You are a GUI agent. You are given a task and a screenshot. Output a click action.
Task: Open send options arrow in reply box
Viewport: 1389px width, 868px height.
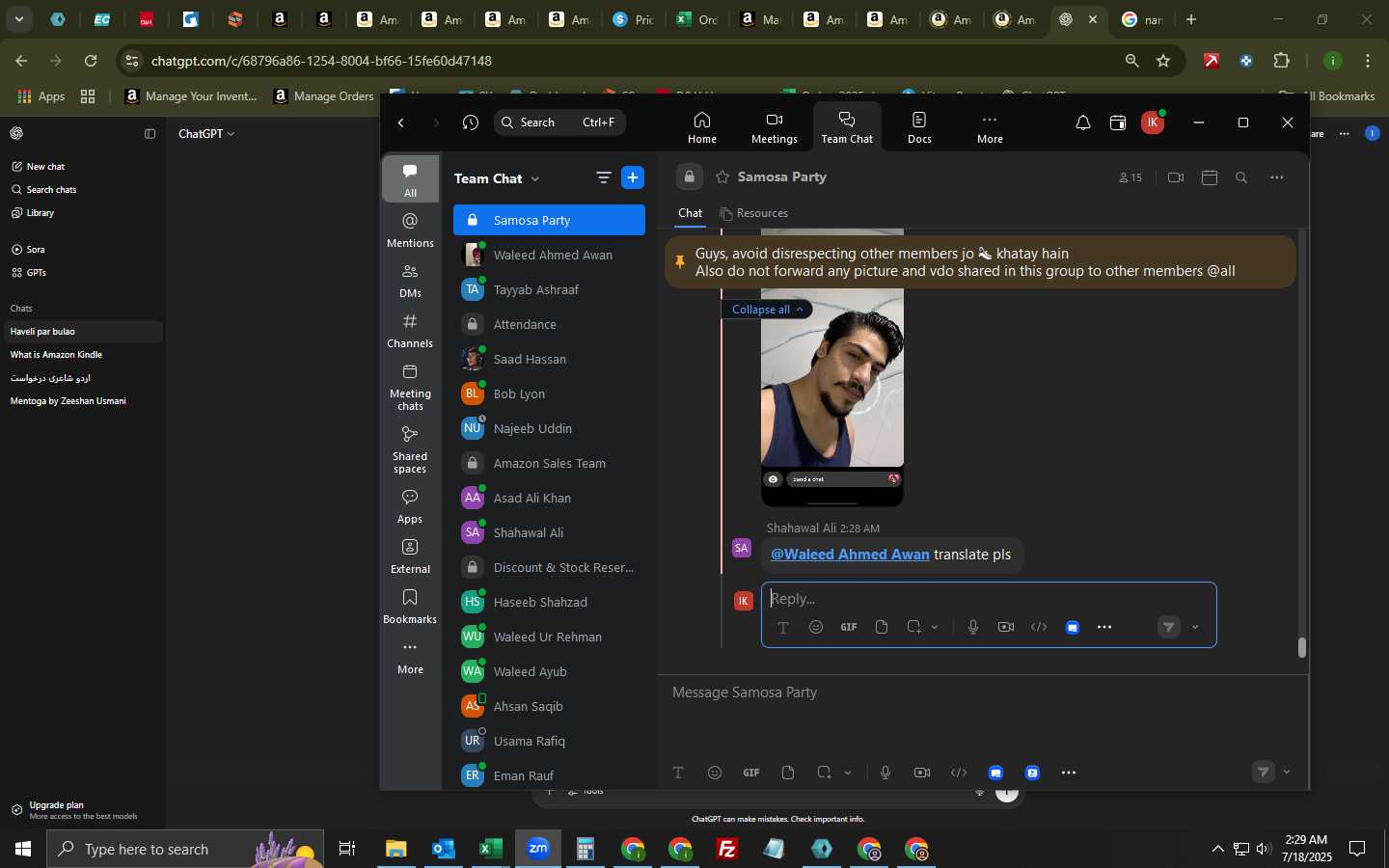click(x=1195, y=628)
